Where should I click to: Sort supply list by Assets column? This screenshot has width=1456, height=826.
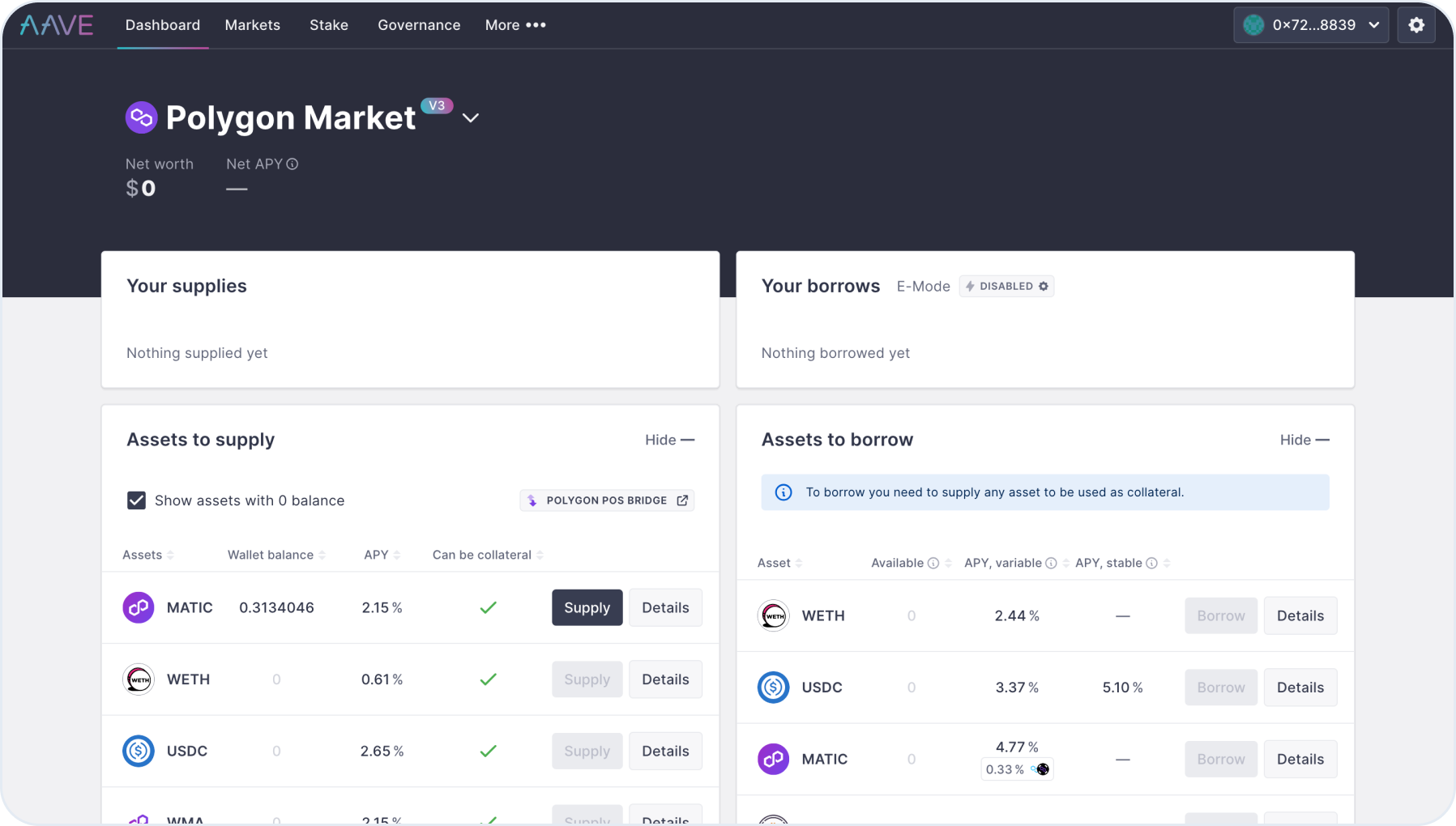pos(148,555)
